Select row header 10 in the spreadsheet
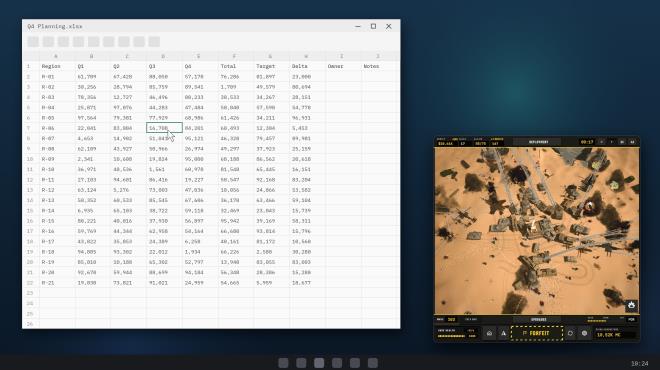 pos(30,159)
